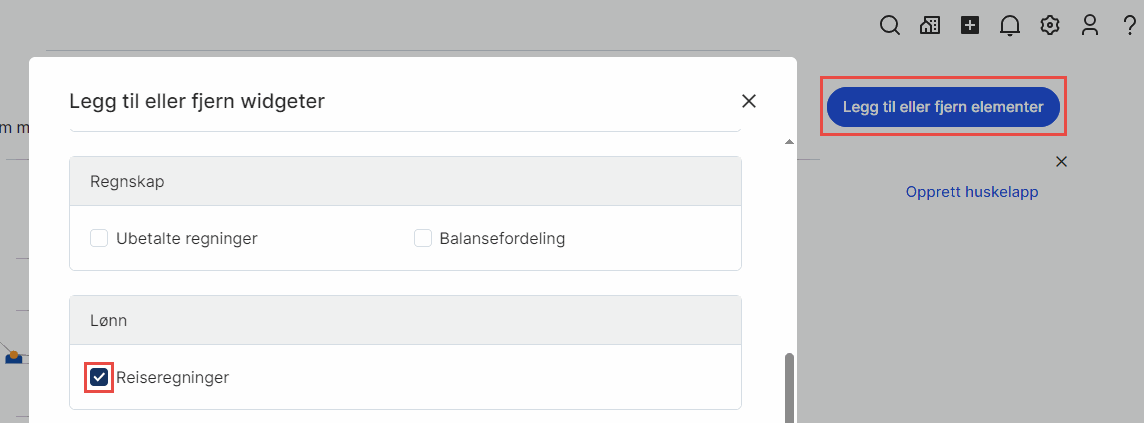Click the blue data point marker on chart
The height and width of the screenshot is (423, 1144).
13,356
